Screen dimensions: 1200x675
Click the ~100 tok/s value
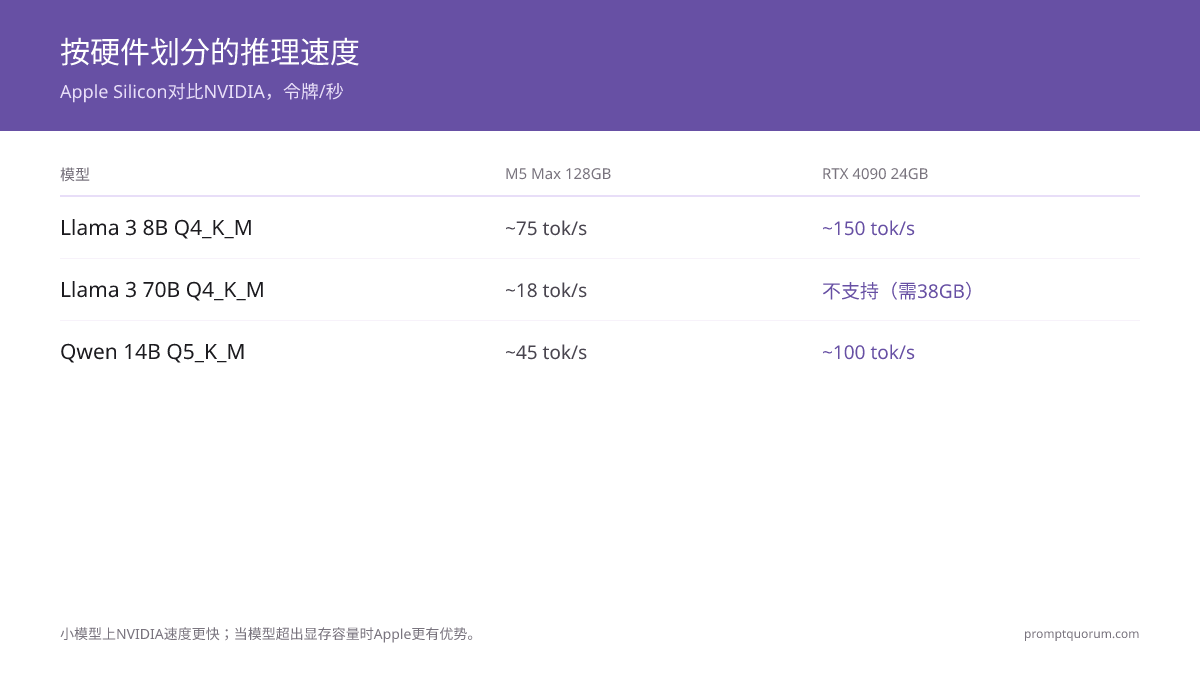[868, 352]
